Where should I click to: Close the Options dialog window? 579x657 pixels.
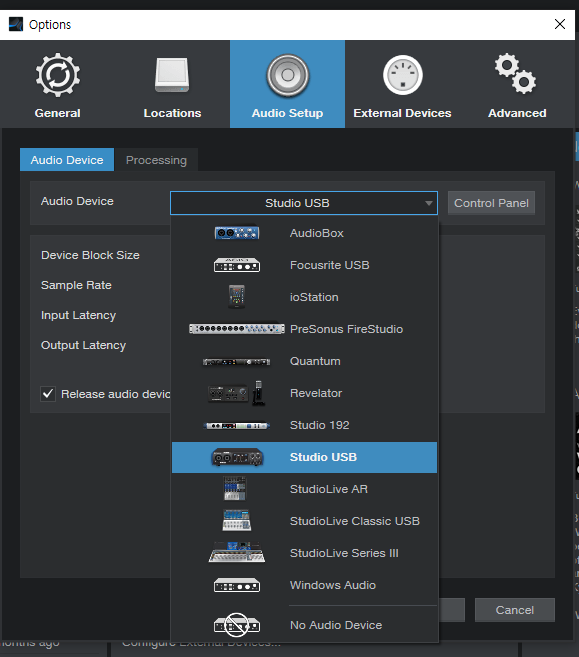tap(560, 24)
